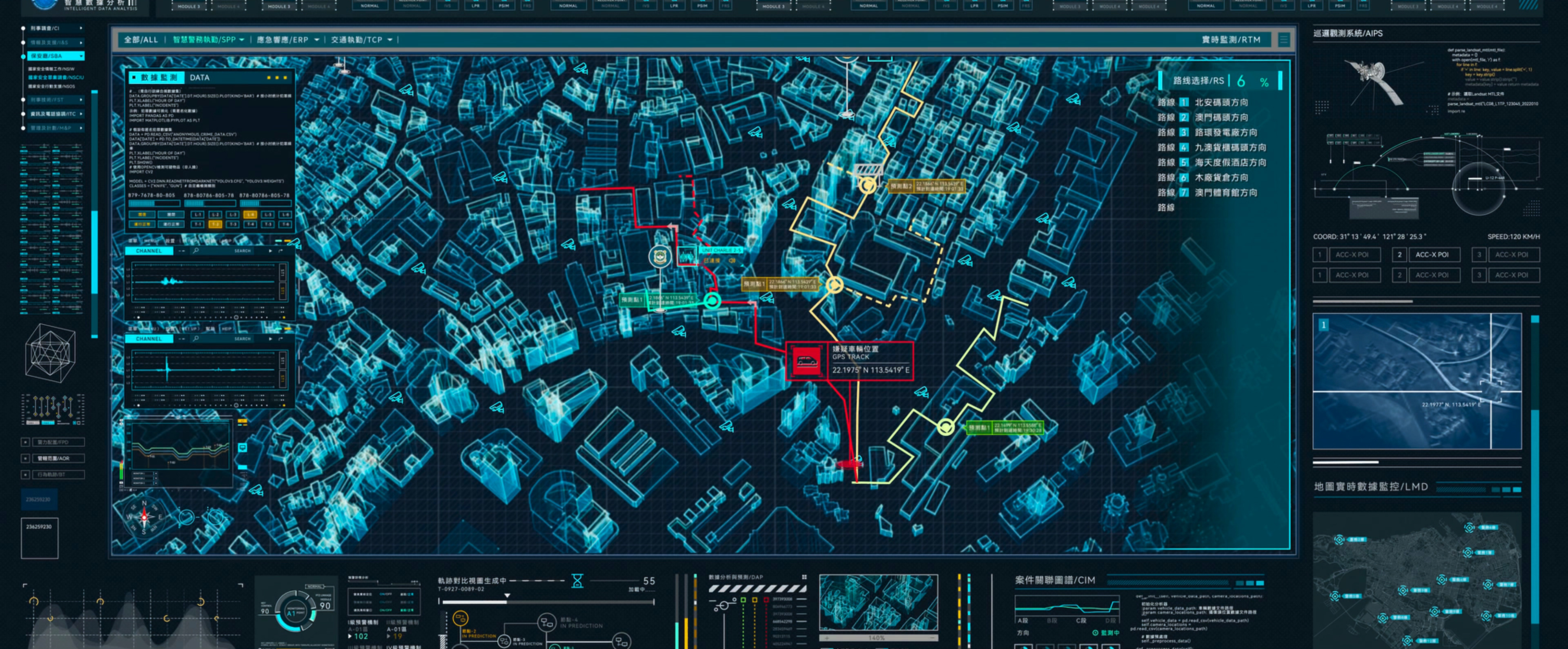
Task: Click the highlighted L-4 button in DATA panel
Action: pos(249,215)
